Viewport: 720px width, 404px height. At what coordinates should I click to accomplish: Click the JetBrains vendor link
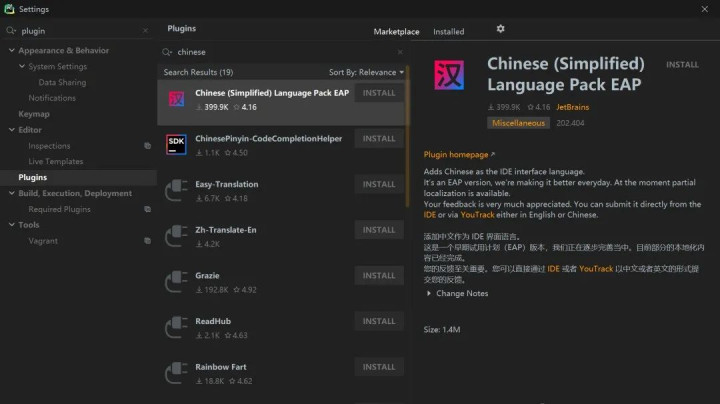pyautogui.click(x=572, y=106)
